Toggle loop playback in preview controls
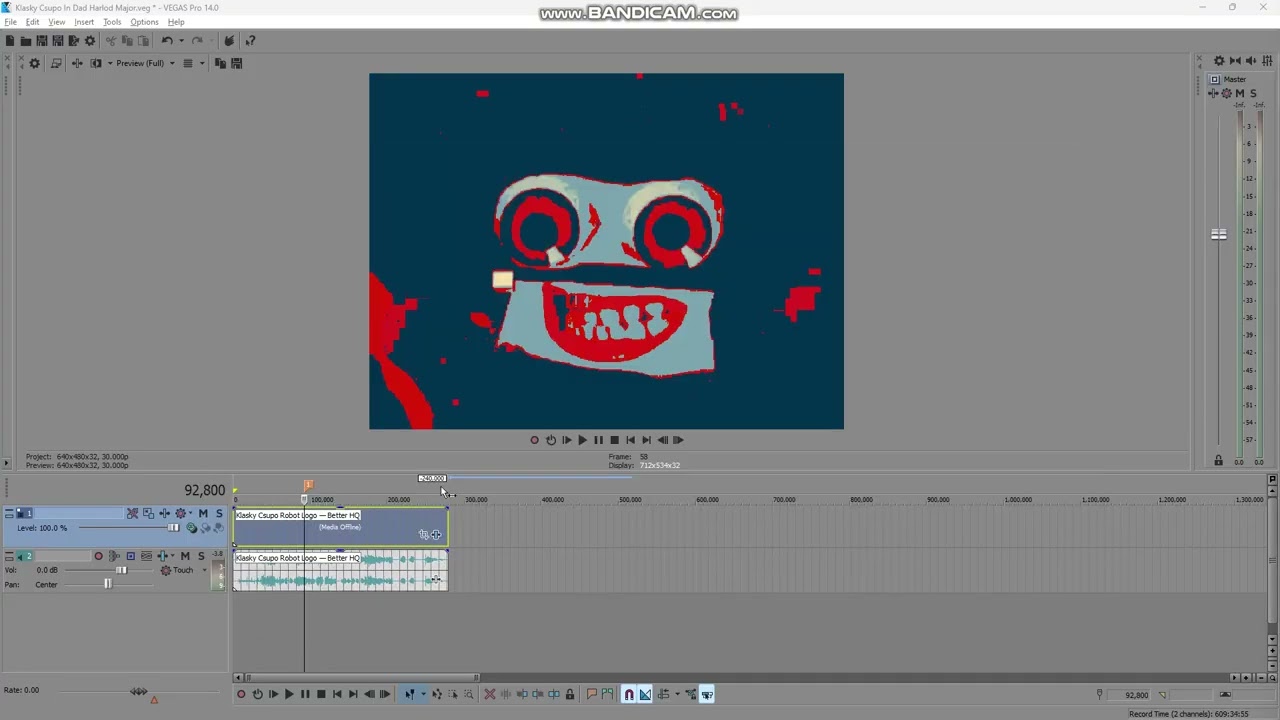The width and height of the screenshot is (1280, 720). (x=550, y=440)
